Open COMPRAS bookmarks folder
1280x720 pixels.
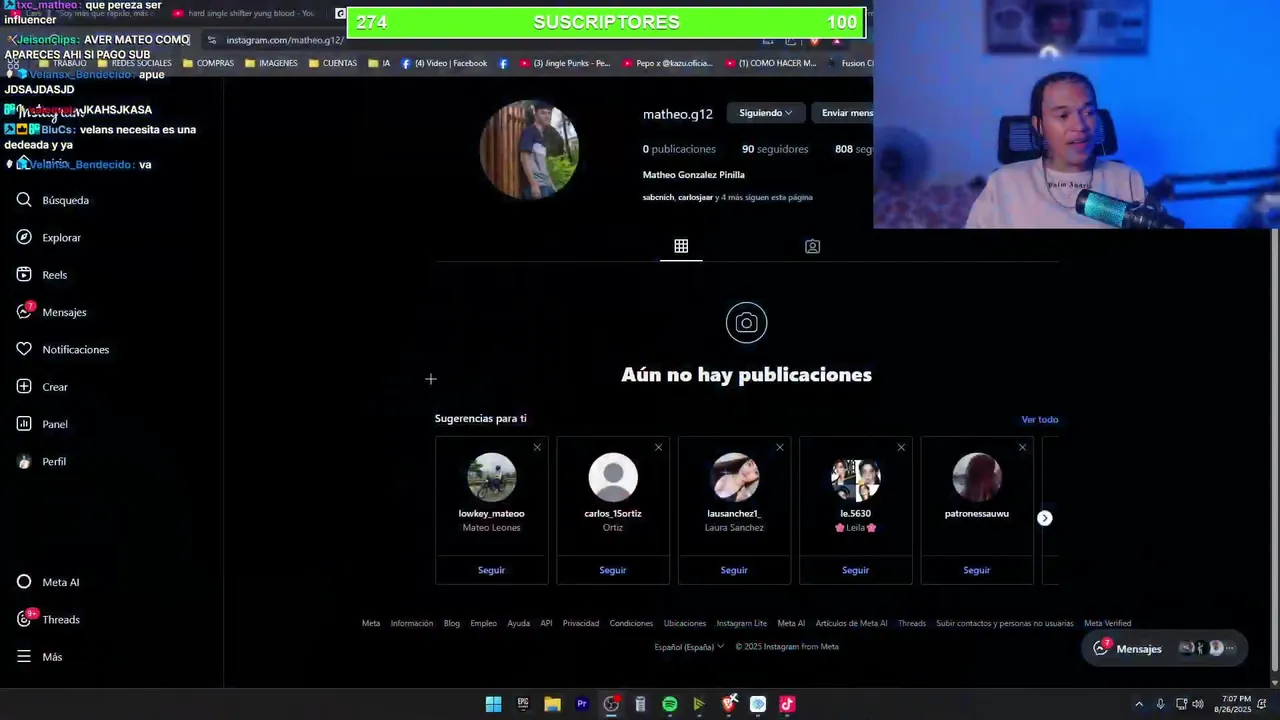[x=208, y=63]
